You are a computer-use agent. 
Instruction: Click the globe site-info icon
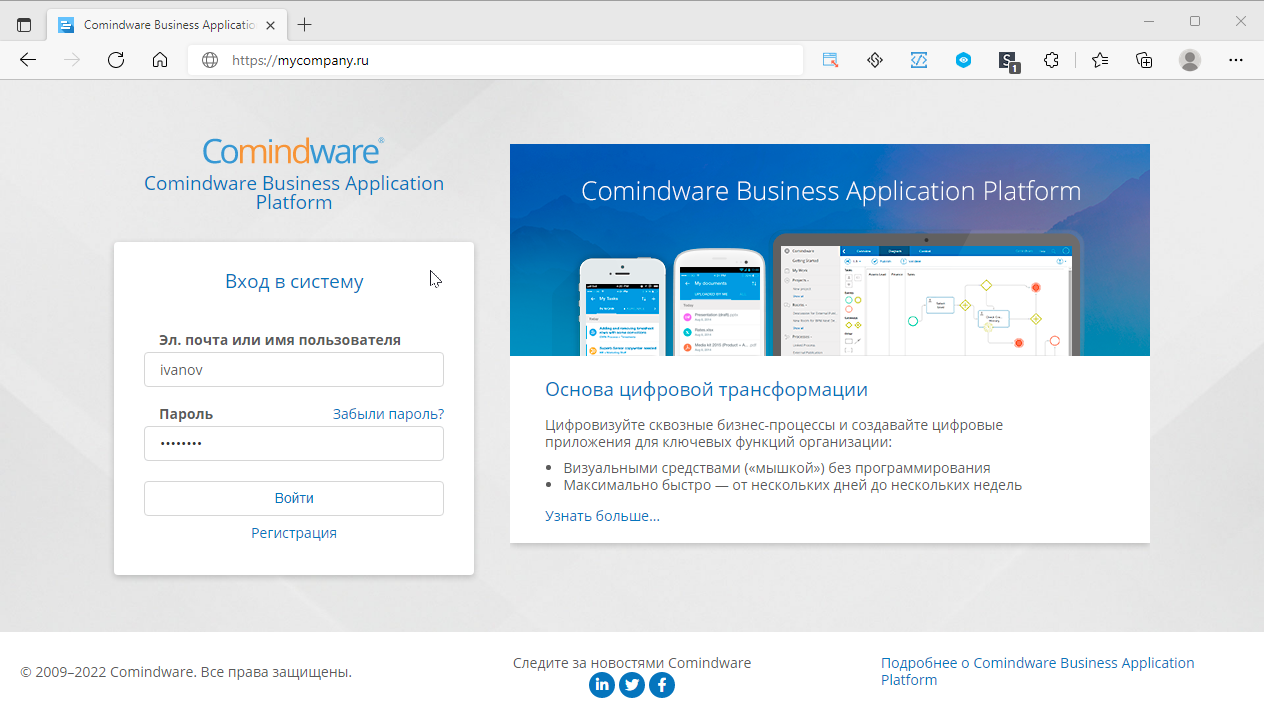pos(210,60)
